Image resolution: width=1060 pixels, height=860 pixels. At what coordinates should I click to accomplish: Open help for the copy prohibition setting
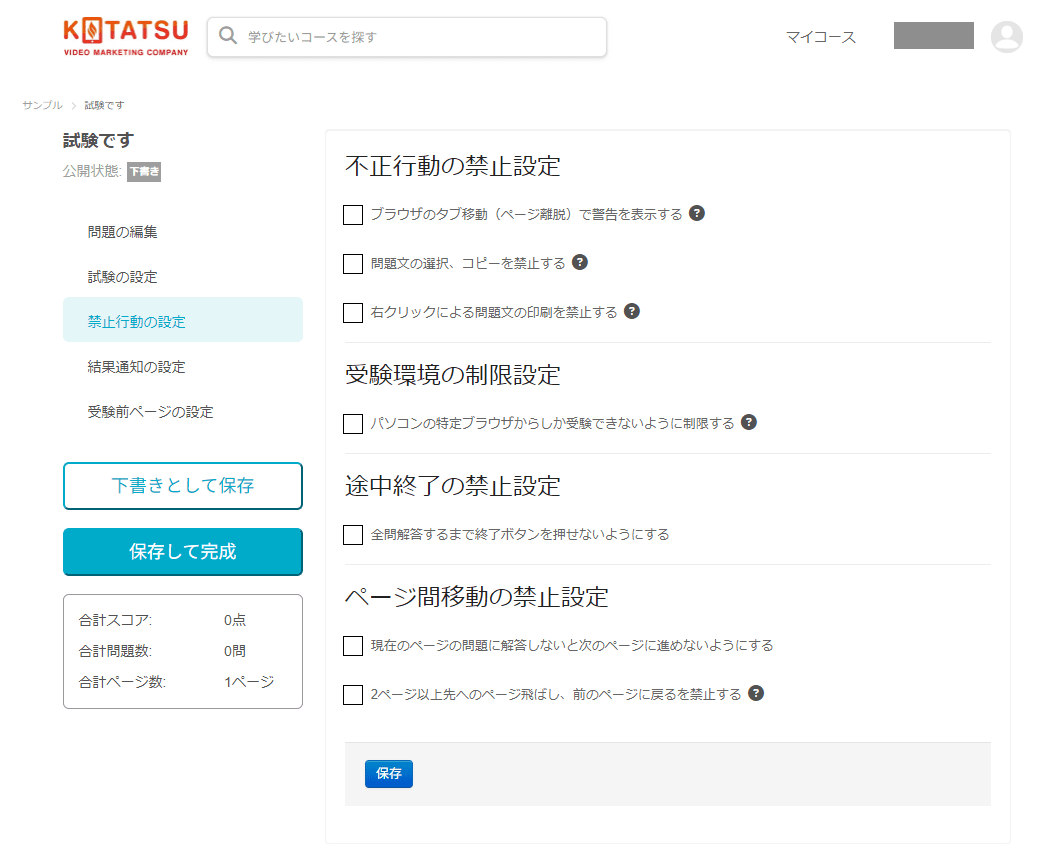coord(581,262)
